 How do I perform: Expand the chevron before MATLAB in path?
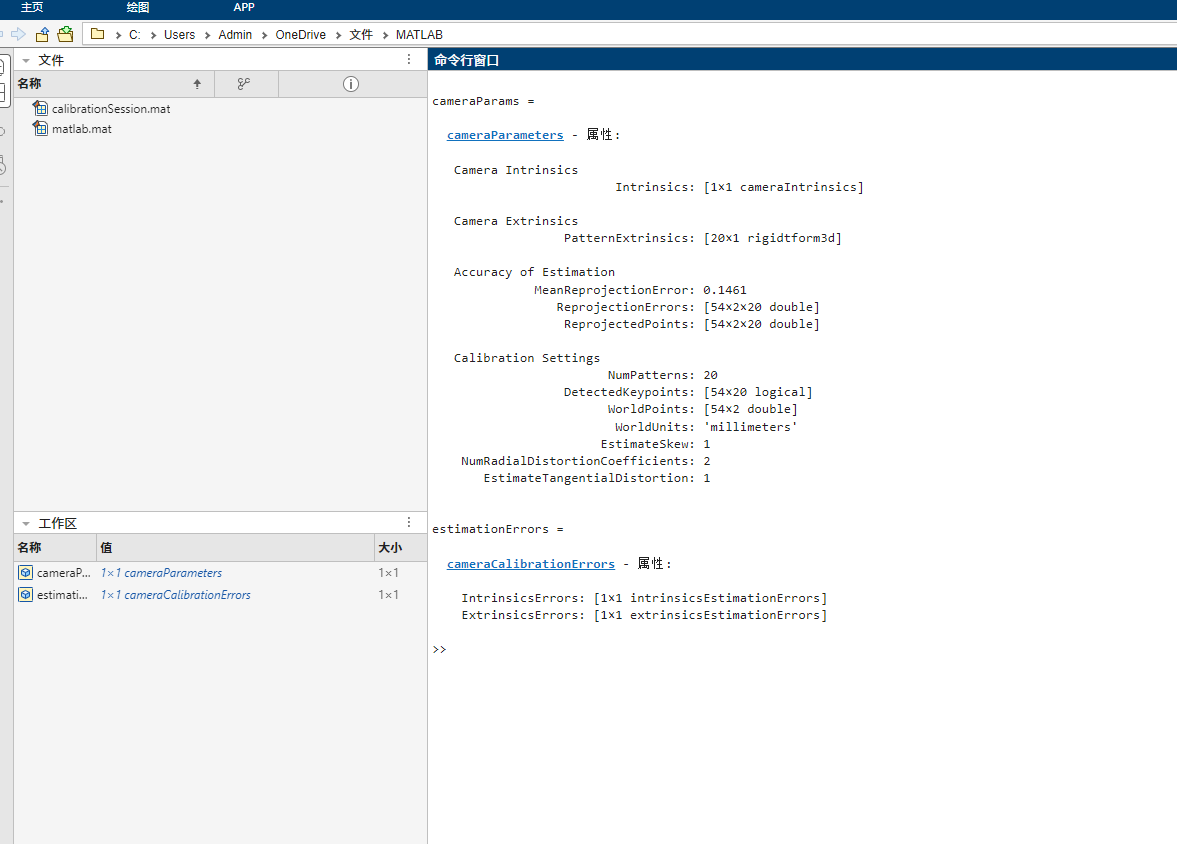(385, 35)
